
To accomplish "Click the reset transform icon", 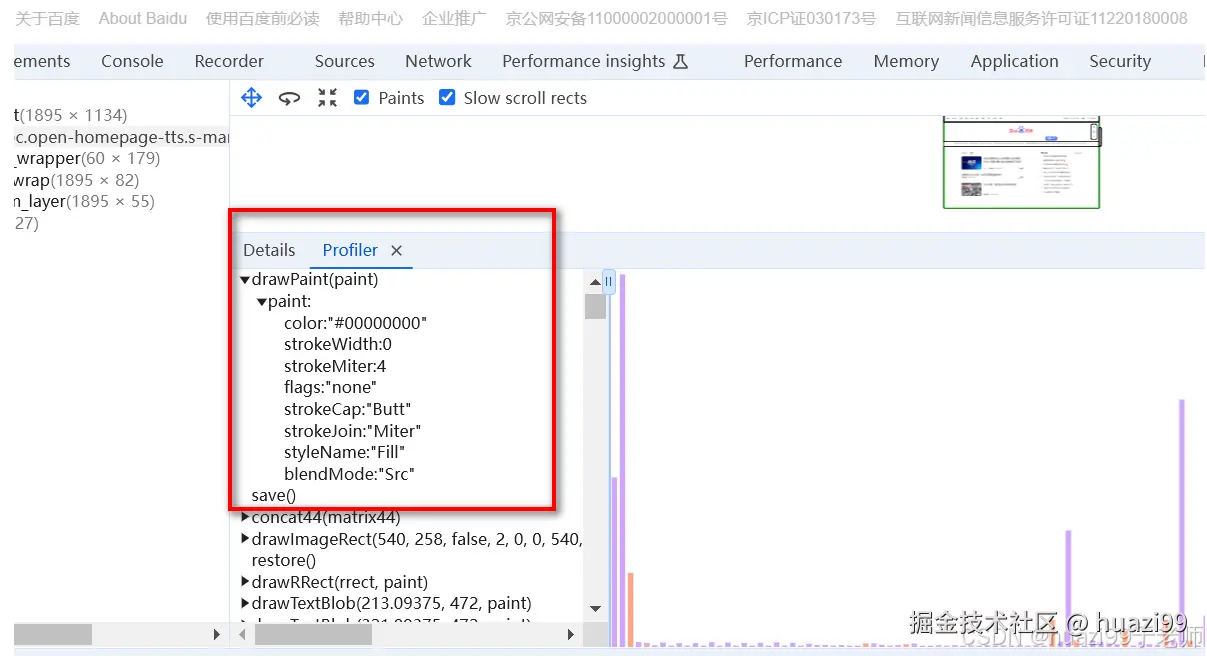I will [x=327, y=98].
